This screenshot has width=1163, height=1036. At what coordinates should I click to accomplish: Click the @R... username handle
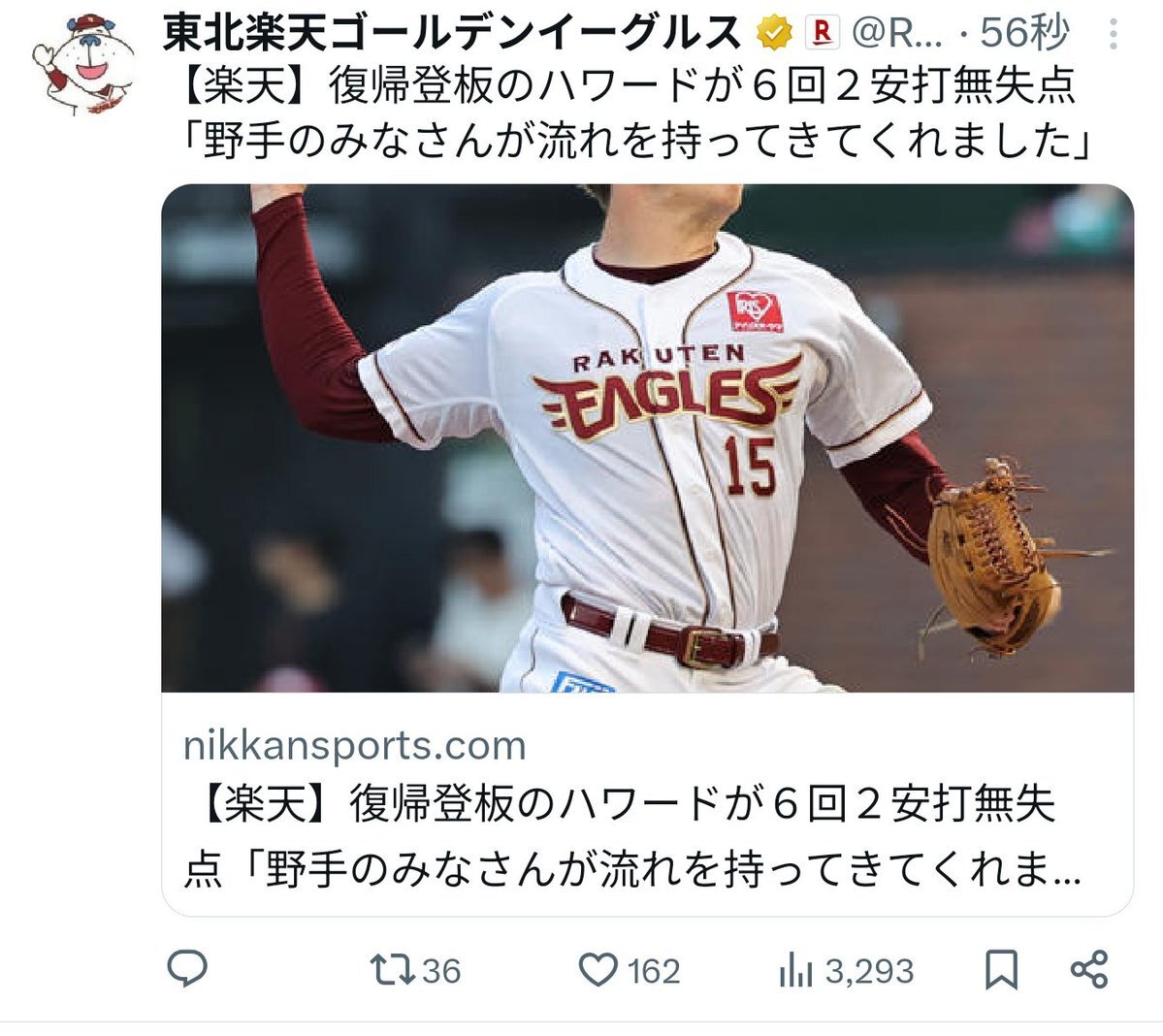897,33
